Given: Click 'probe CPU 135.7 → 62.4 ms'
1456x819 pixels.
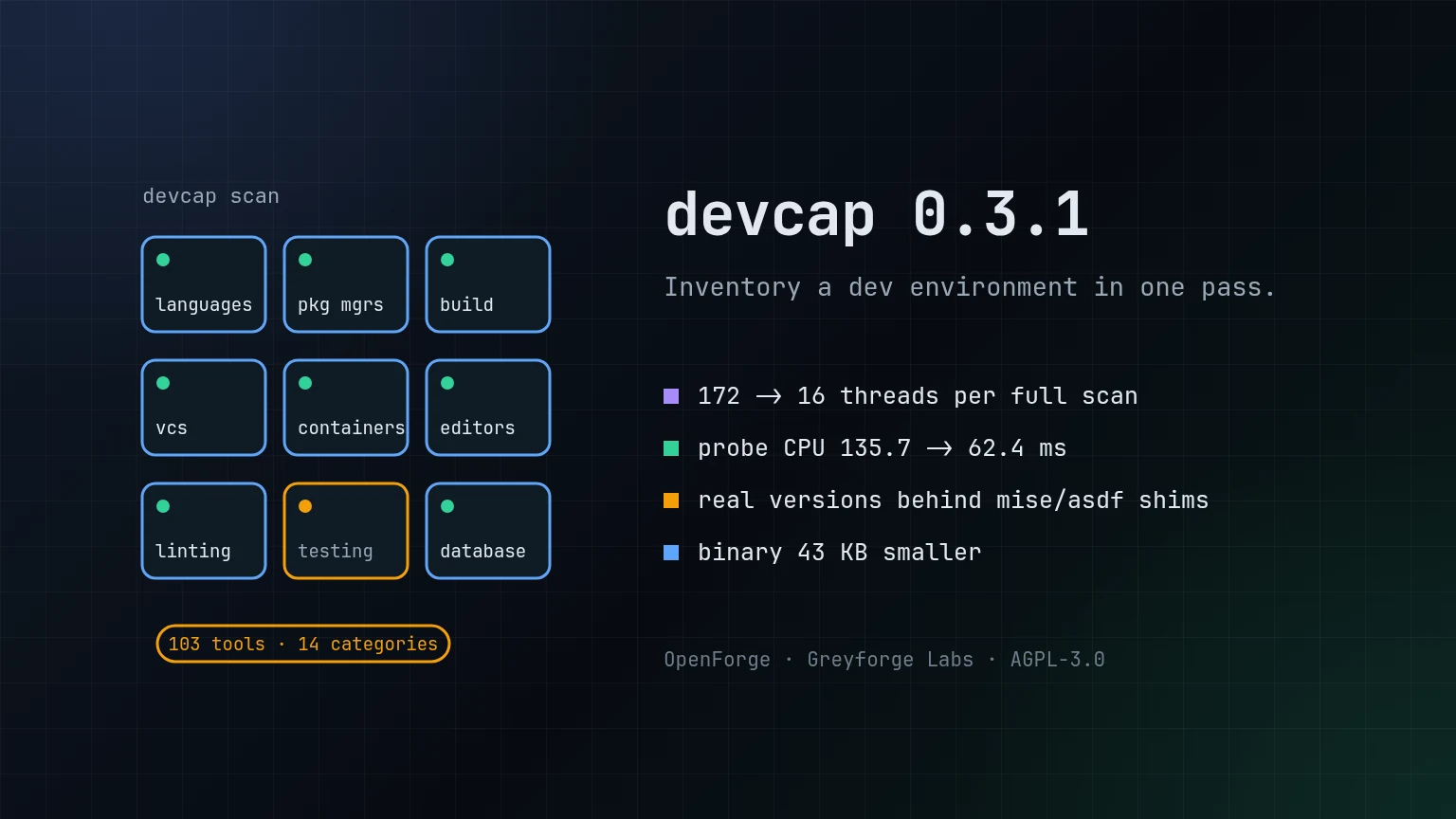Looking at the screenshot, I should pyautogui.click(x=883, y=448).
